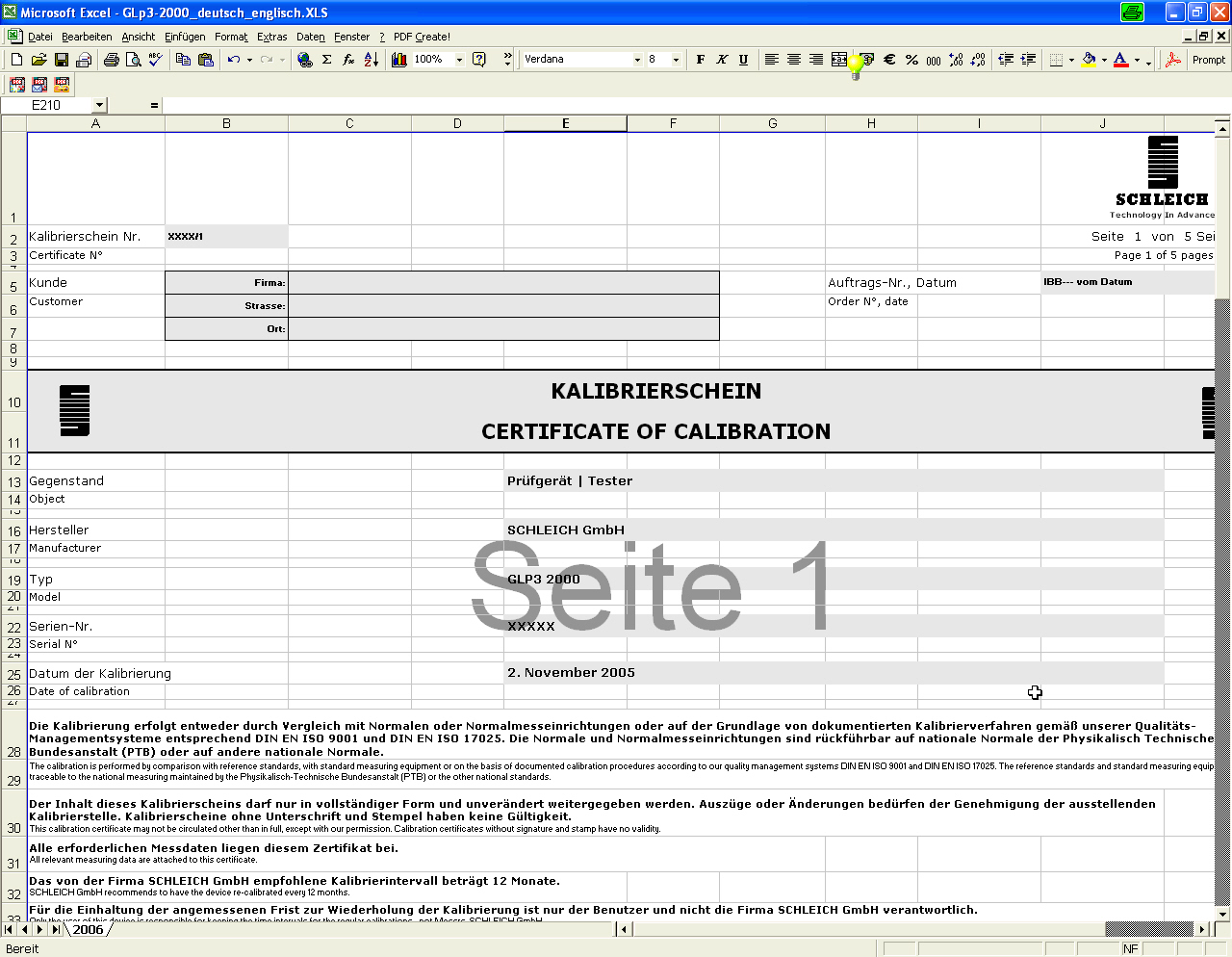Apply the percent style icon

(x=911, y=60)
